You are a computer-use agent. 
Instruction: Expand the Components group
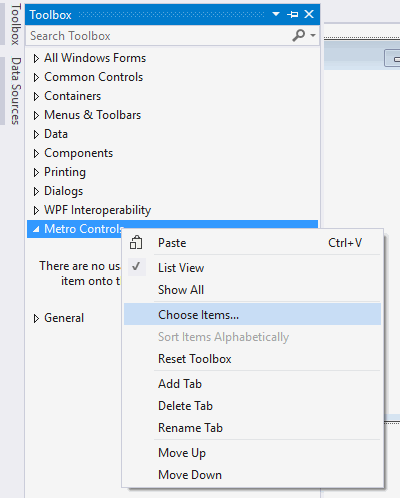coord(36,153)
